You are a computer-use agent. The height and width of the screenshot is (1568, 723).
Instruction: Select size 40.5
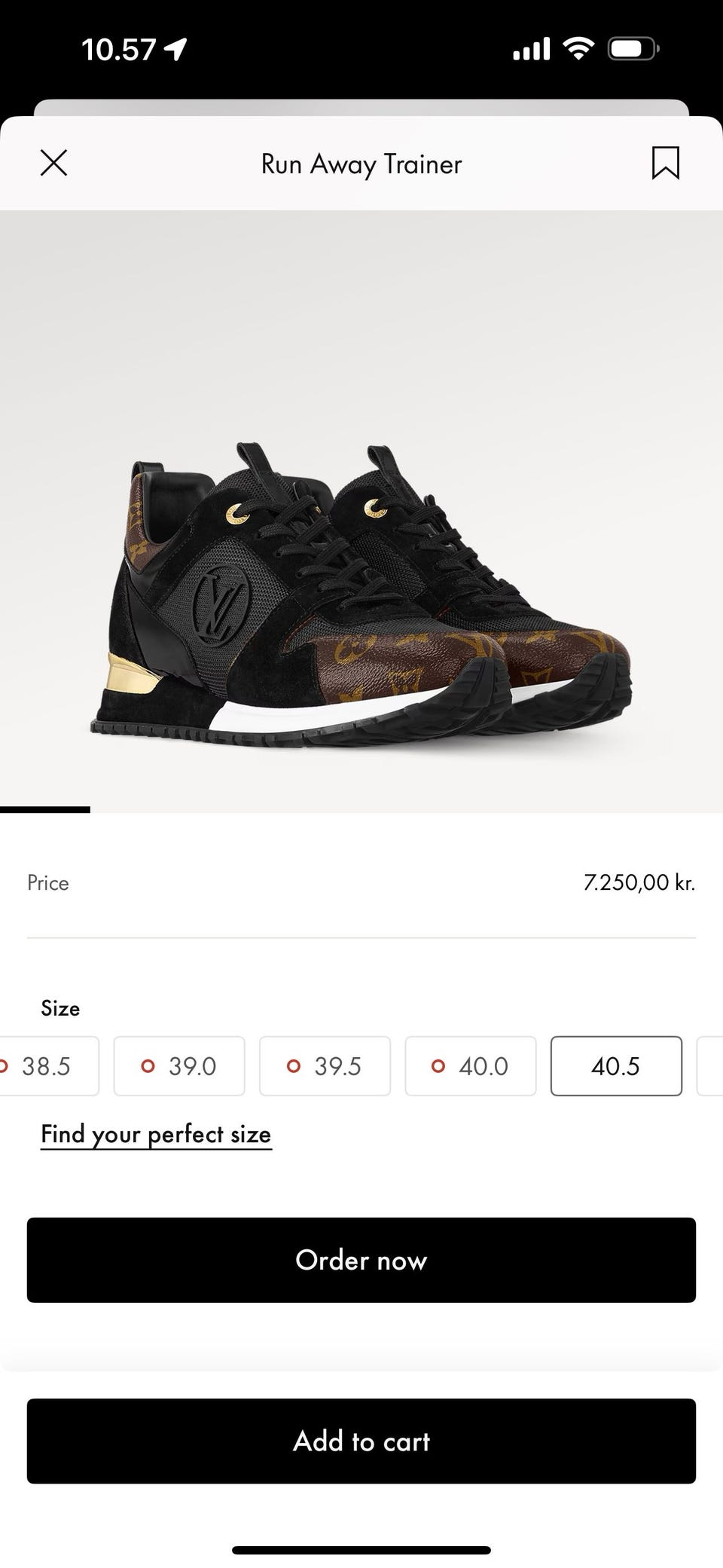(616, 1065)
